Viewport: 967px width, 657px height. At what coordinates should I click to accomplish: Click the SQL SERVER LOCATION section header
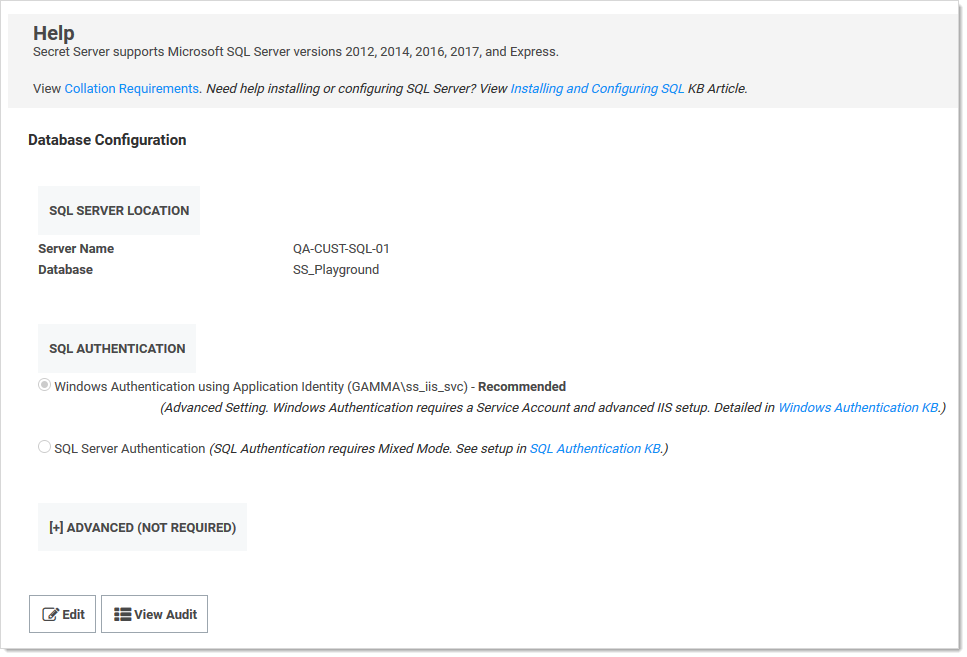coord(119,211)
